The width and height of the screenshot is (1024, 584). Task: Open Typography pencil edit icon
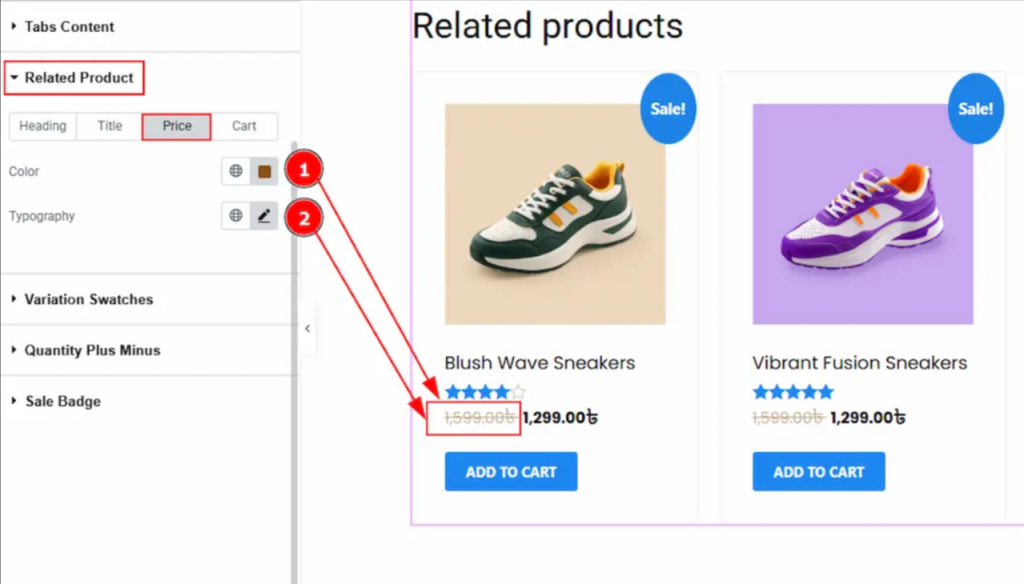pyautogui.click(x=264, y=216)
